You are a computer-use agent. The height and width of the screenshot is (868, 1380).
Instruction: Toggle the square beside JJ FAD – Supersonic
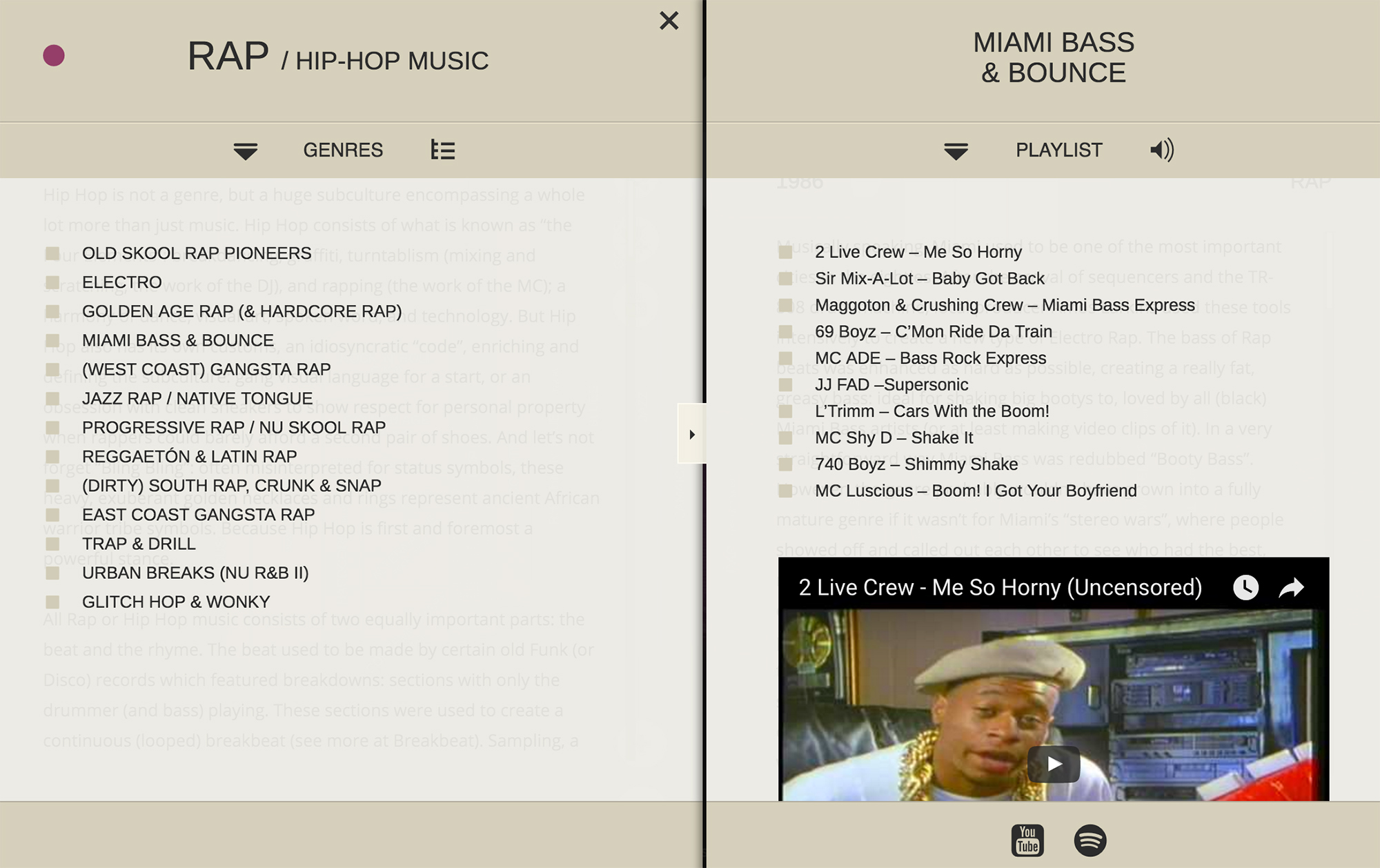tap(785, 384)
